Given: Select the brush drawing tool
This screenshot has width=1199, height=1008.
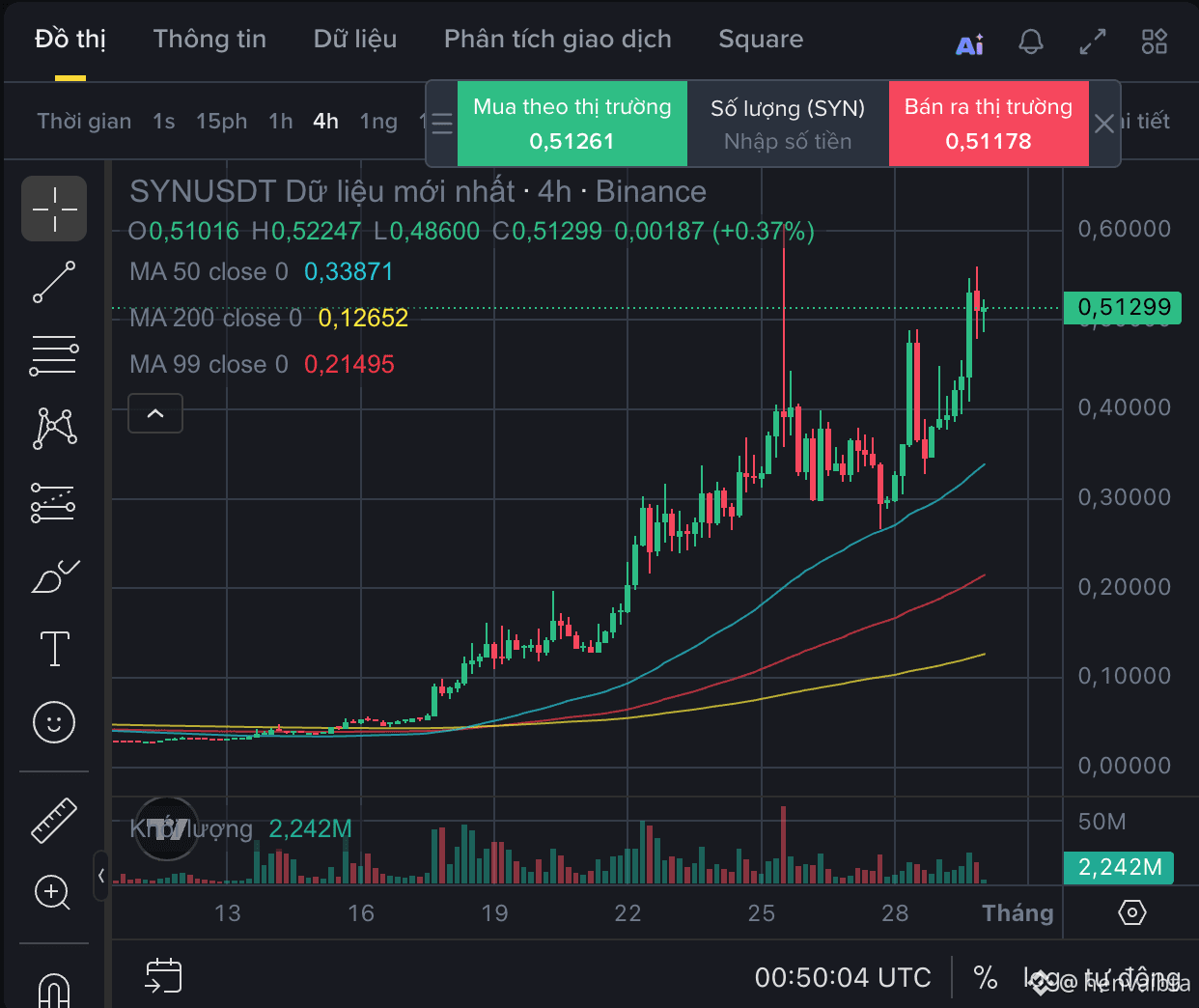Looking at the screenshot, I should click(54, 576).
